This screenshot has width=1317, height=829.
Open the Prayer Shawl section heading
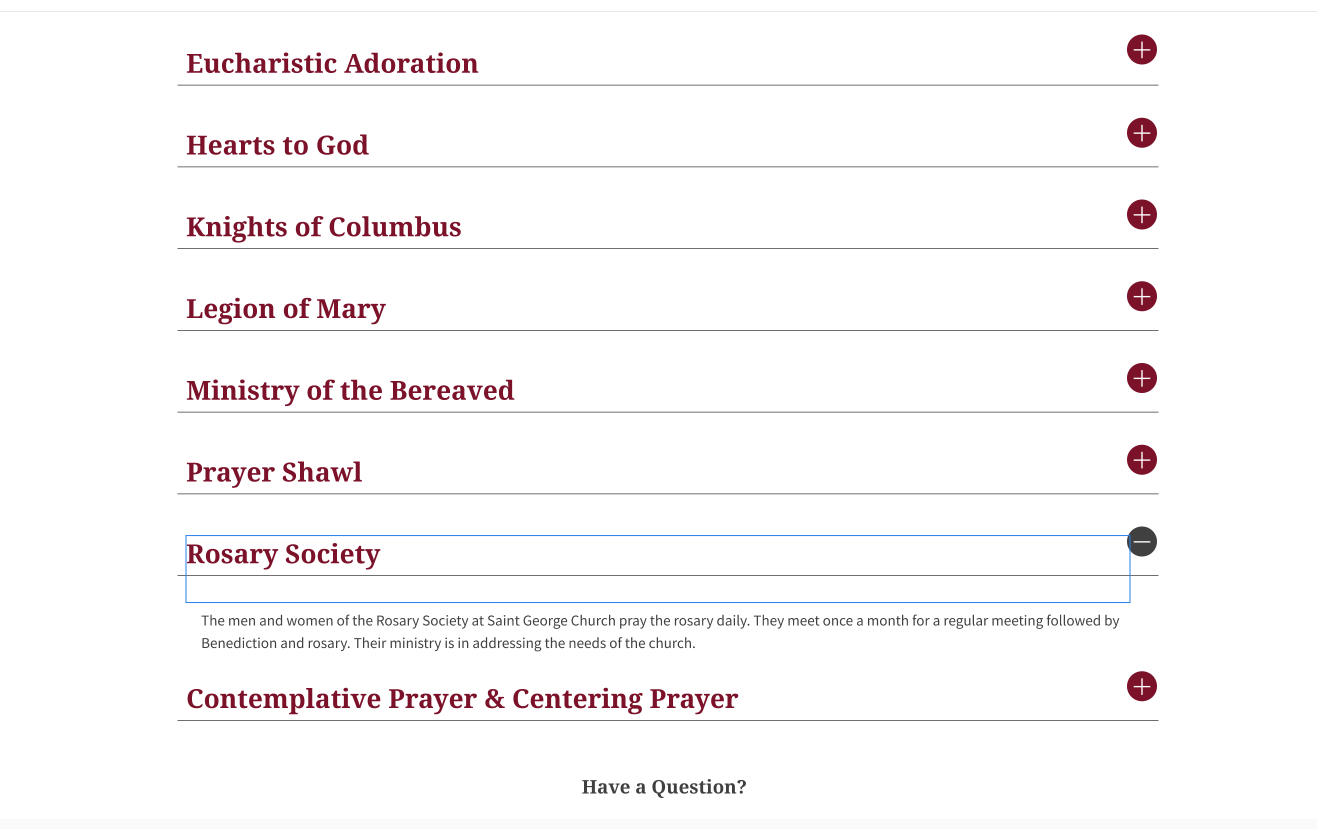[x=274, y=473]
